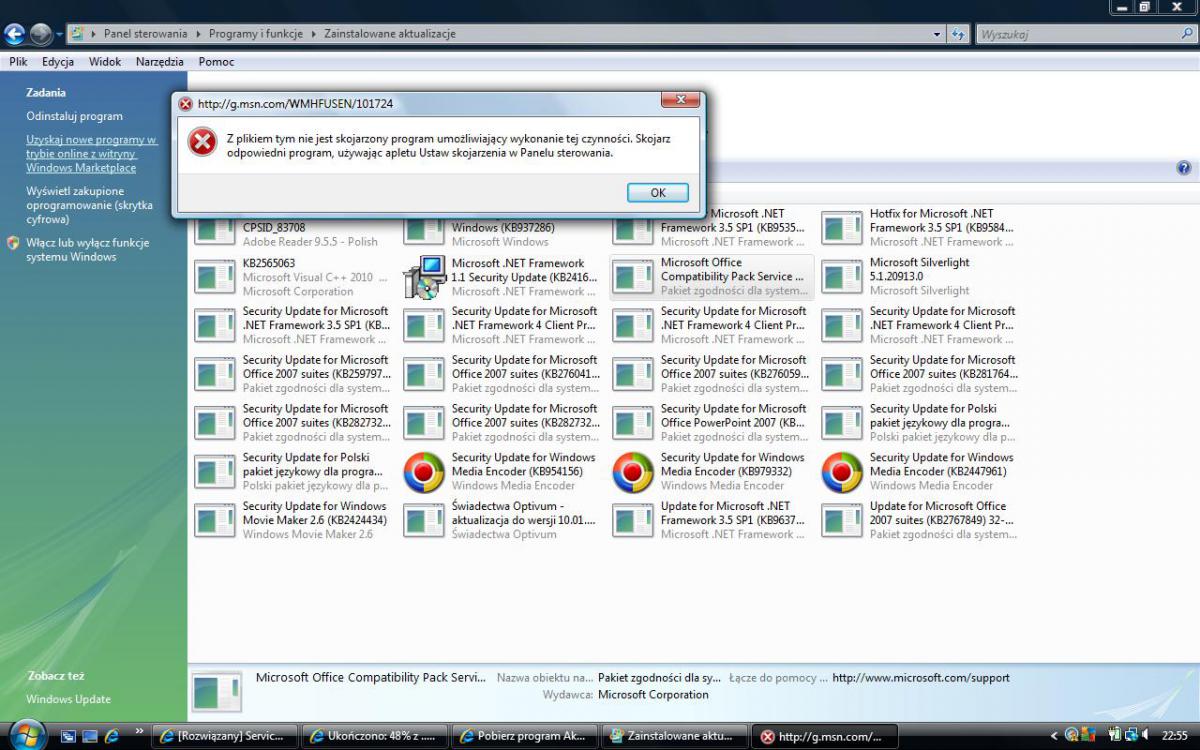The height and width of the screenshot is (750, 1200).
Task: Select the Świadectwa Optivum update icon
Action: [423, 520]
